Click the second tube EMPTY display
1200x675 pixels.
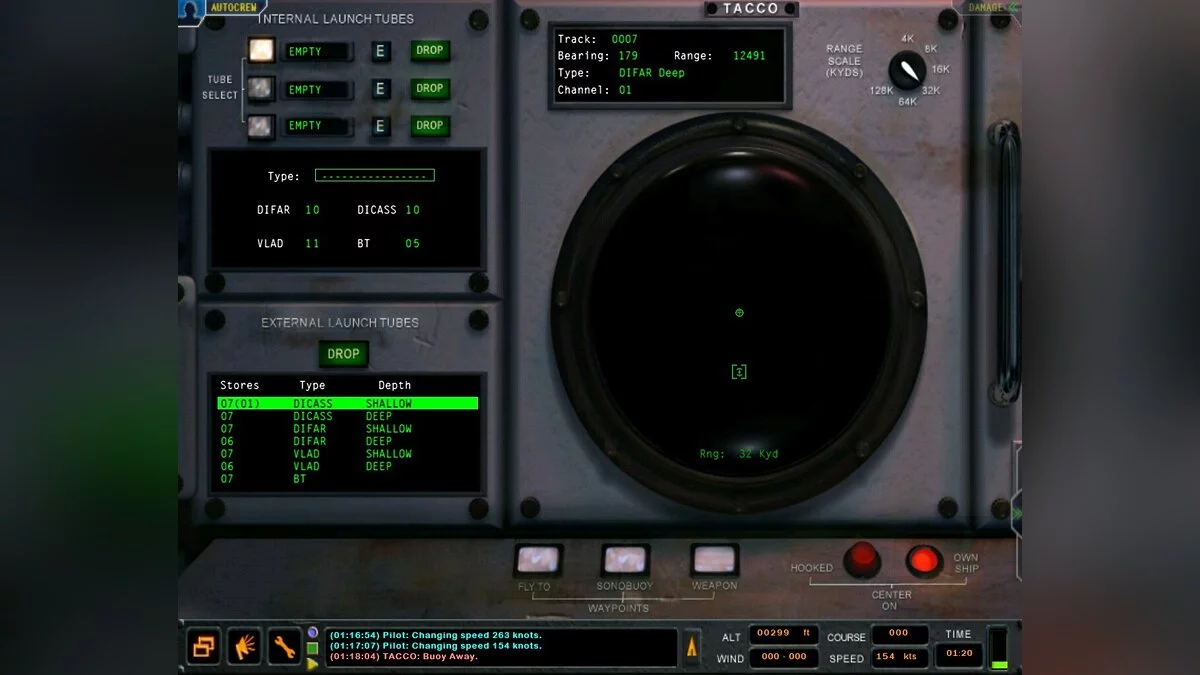pyautogui.click(x=317, y=89)
